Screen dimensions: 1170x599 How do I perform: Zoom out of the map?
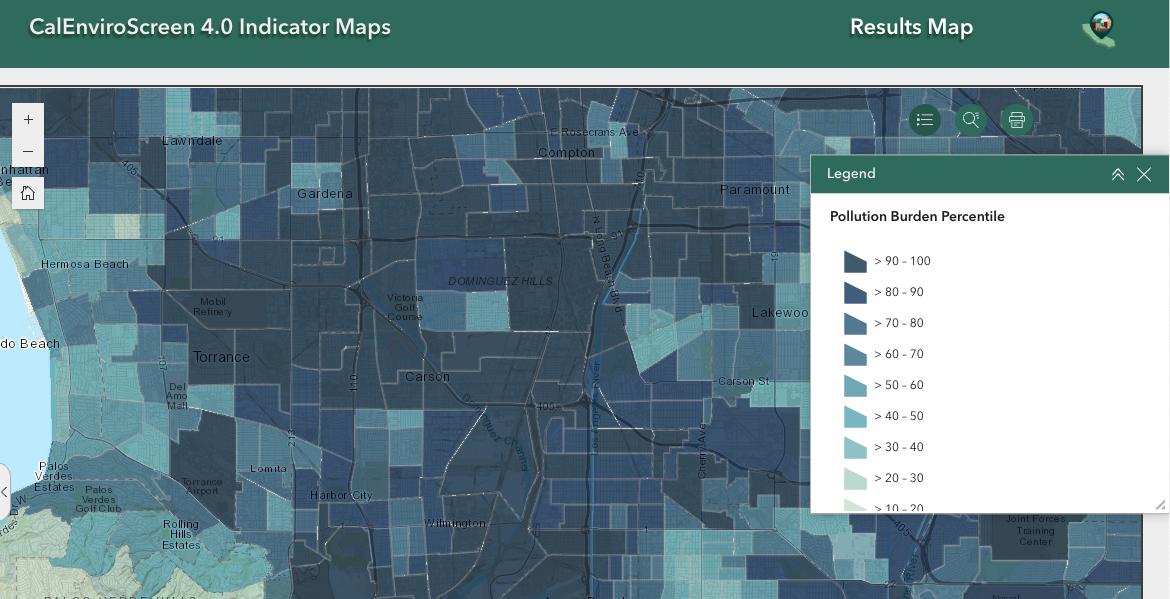(28, 151)
